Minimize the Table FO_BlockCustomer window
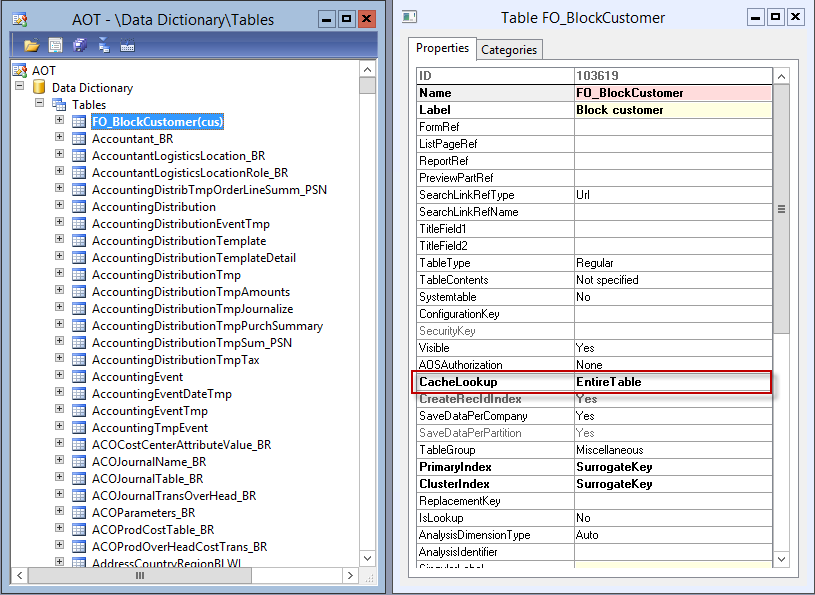This screenshot has height=595, width=815. coord(756,17)
